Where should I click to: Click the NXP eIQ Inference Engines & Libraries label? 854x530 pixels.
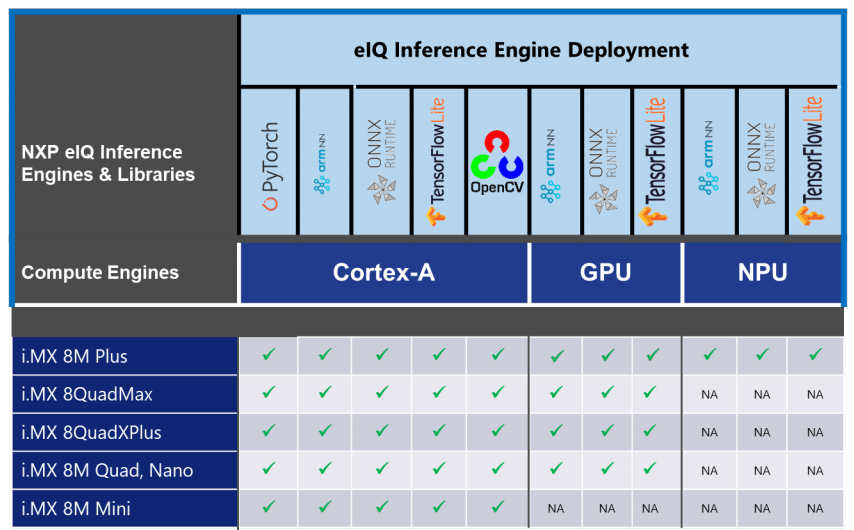[x=108, y=163]
